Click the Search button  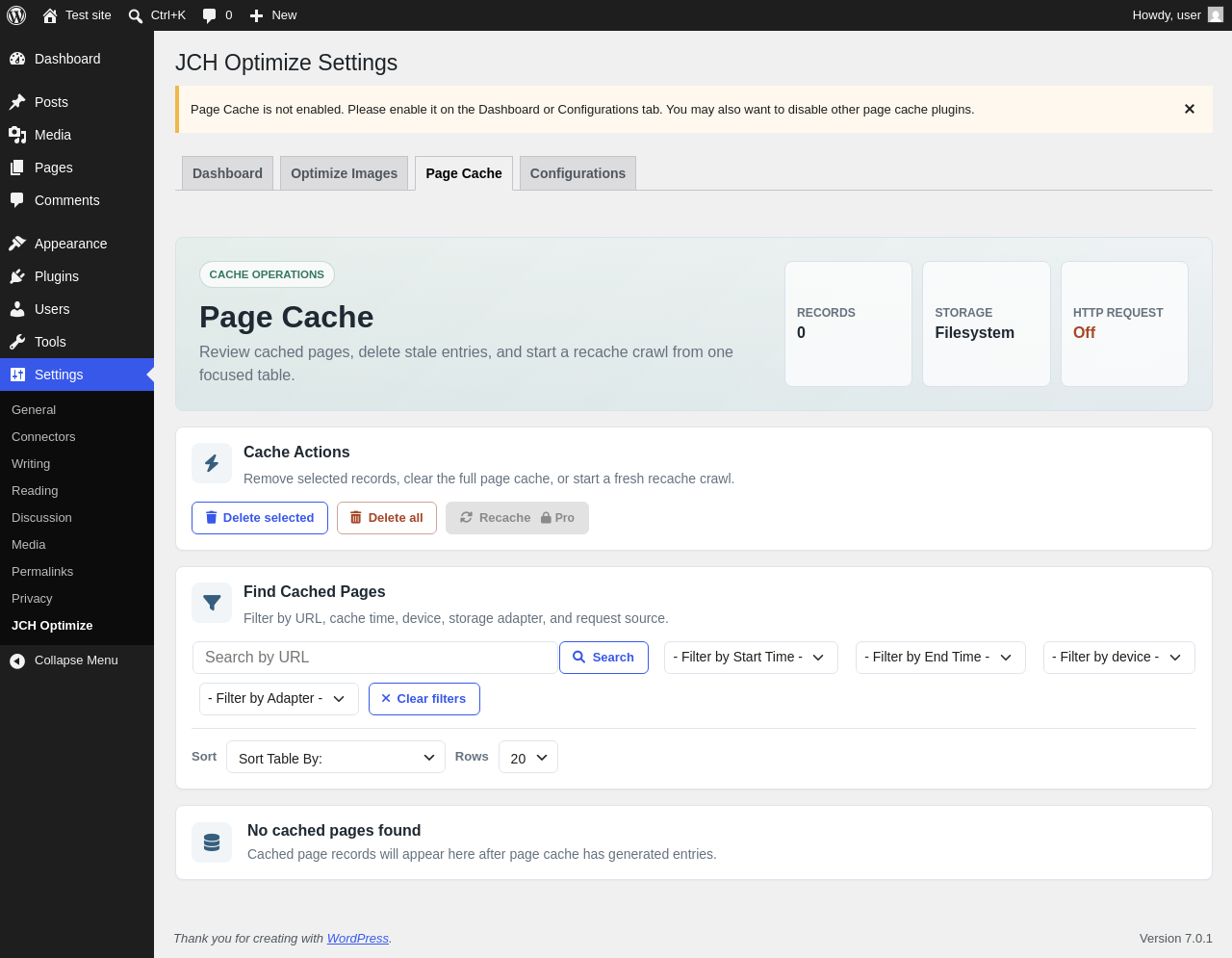(x=603, y=658)
